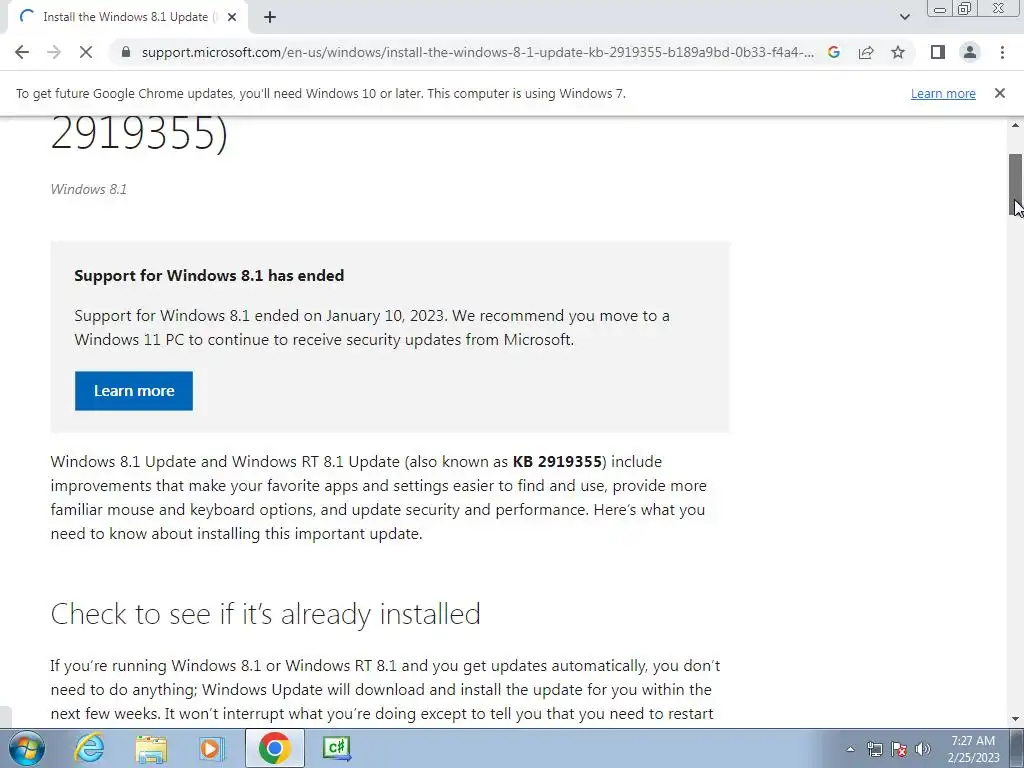Dismiss the Chrome update notification bar
The height and width of the screenshot is (768, 1024).
[1000, 93]
